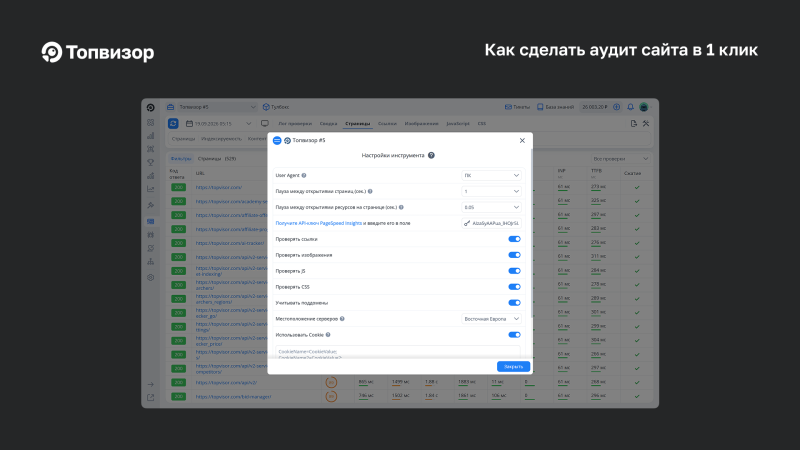Switch to the Лог проверки tab

295,123
